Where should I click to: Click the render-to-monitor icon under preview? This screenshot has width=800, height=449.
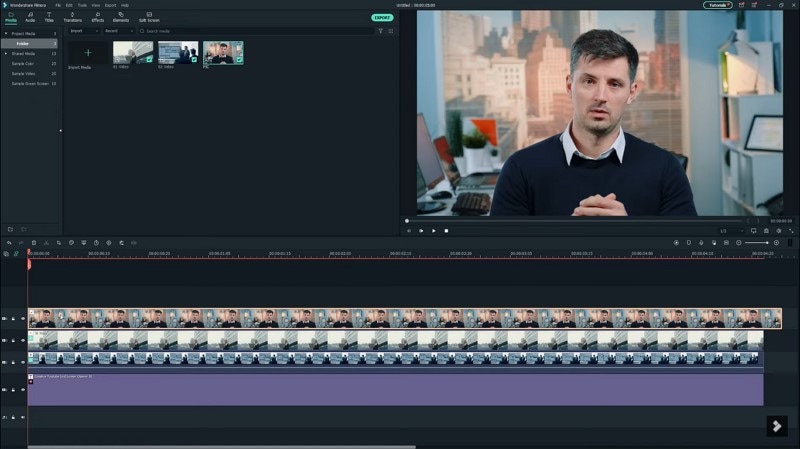click(754, 231)
